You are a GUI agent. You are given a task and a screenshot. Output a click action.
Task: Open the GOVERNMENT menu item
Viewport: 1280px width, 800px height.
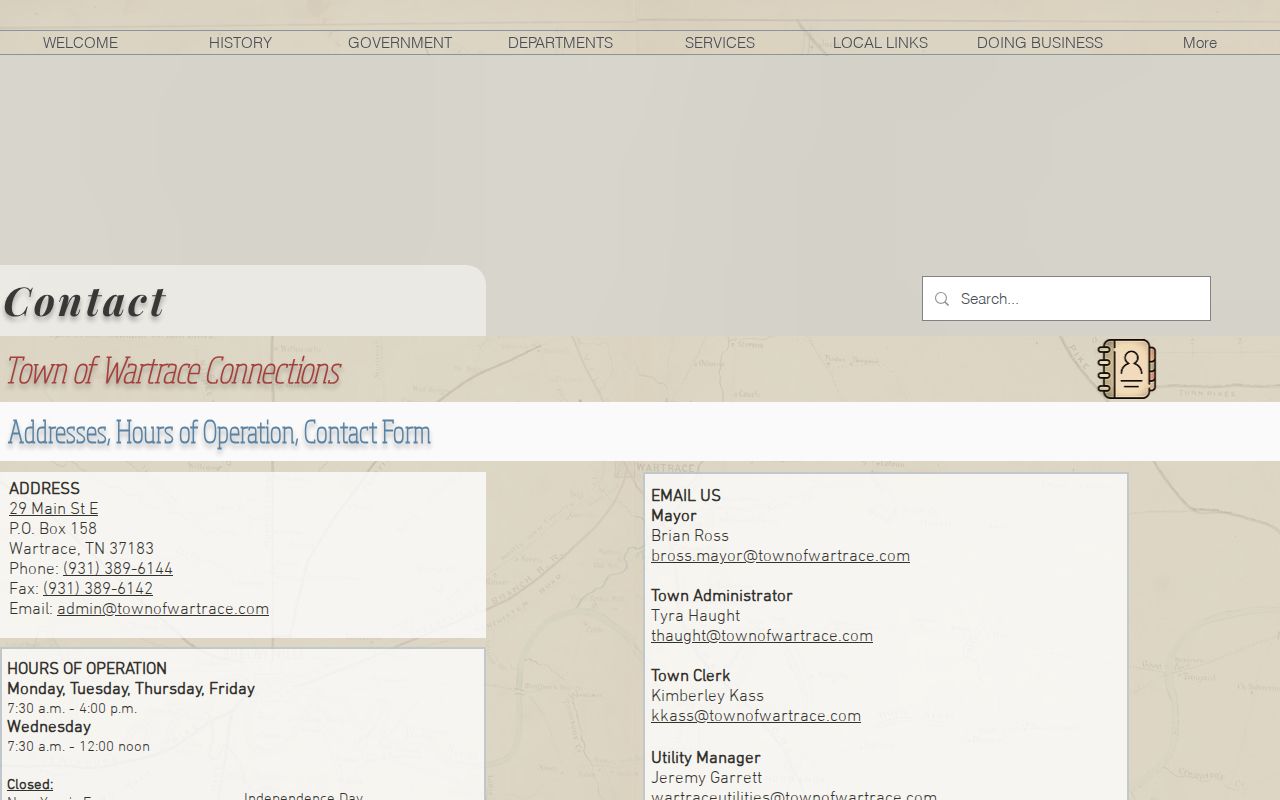point(400,42)
